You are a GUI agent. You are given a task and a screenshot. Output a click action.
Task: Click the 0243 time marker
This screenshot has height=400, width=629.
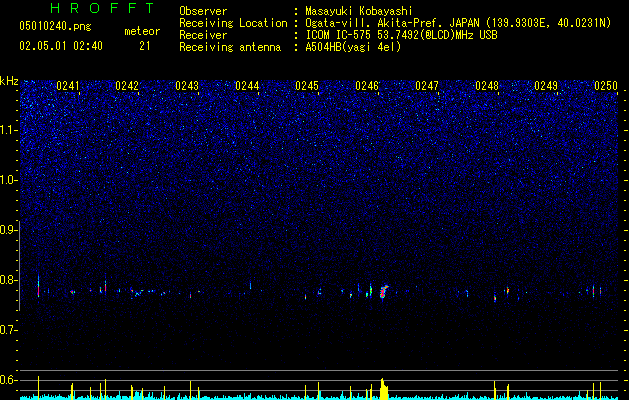(187, 86)
